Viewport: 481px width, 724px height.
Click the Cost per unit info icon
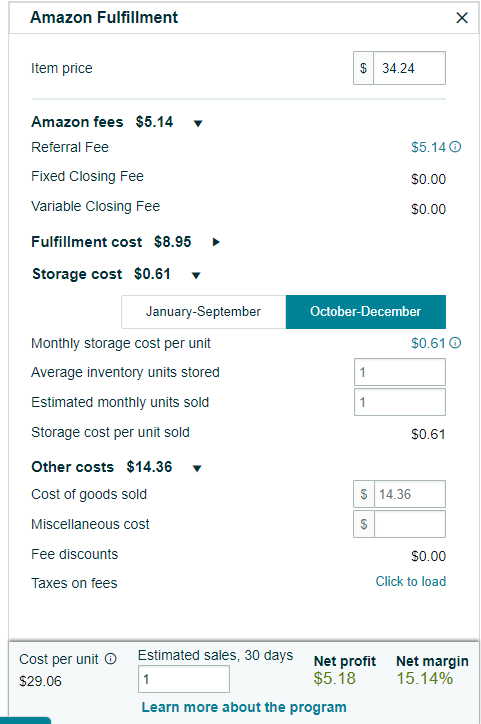(110, 658)
